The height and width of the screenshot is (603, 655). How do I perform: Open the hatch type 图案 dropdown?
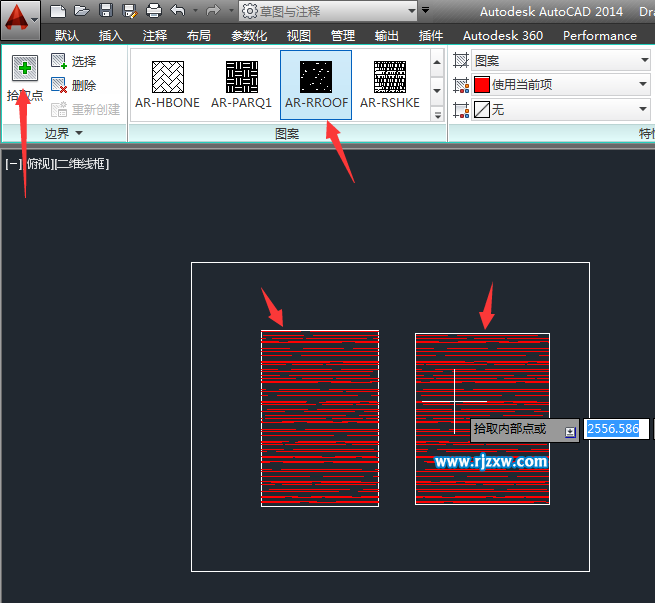(561, 61)
